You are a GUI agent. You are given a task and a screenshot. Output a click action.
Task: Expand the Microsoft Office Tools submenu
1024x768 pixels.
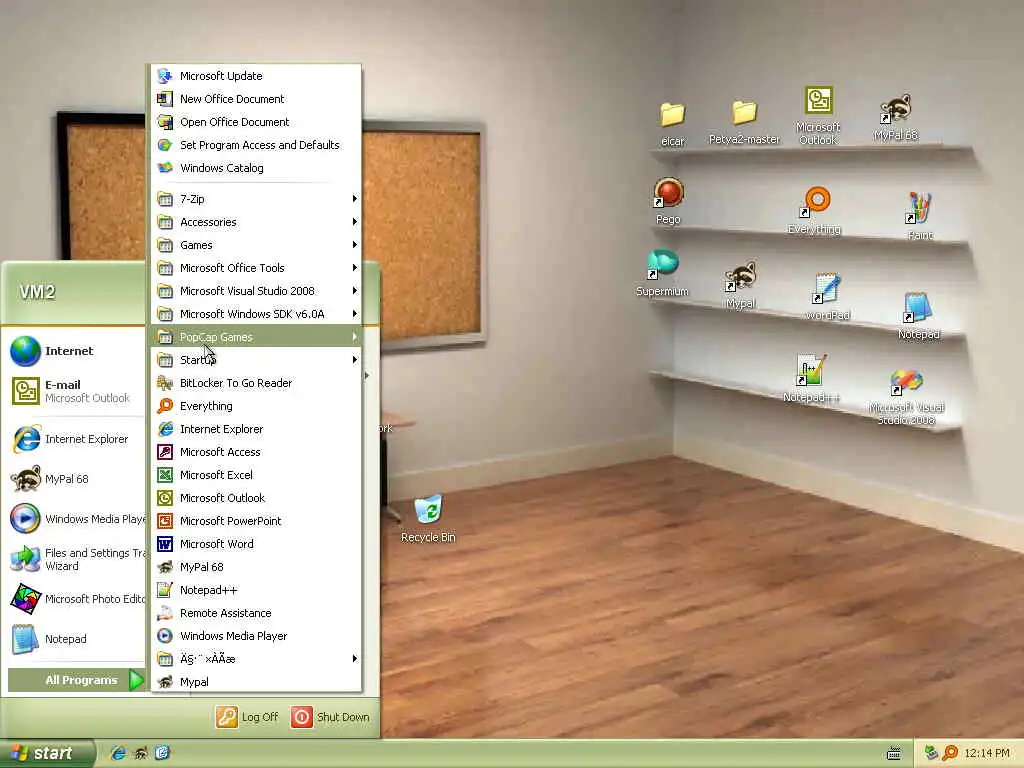257,268
